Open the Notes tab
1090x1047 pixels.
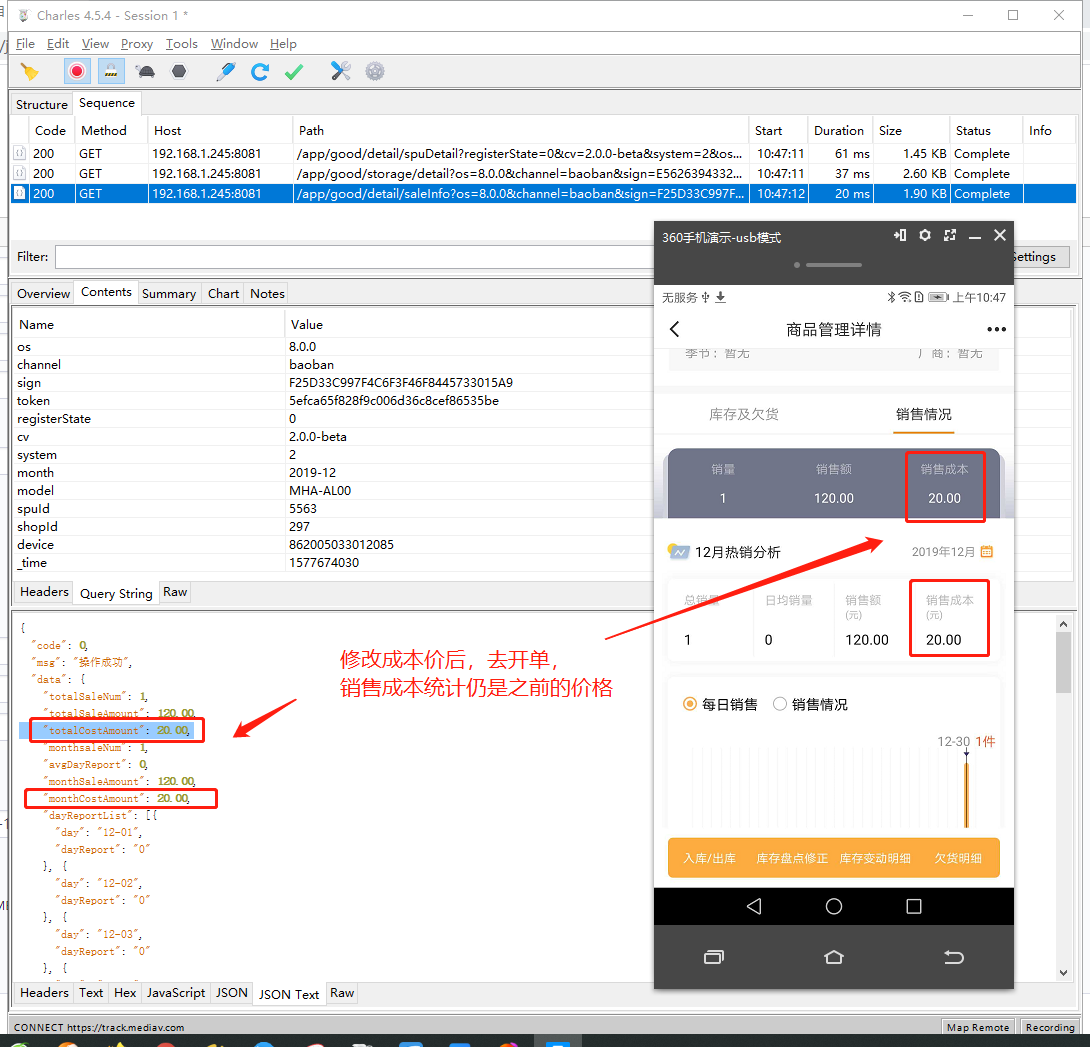[268, 293]
